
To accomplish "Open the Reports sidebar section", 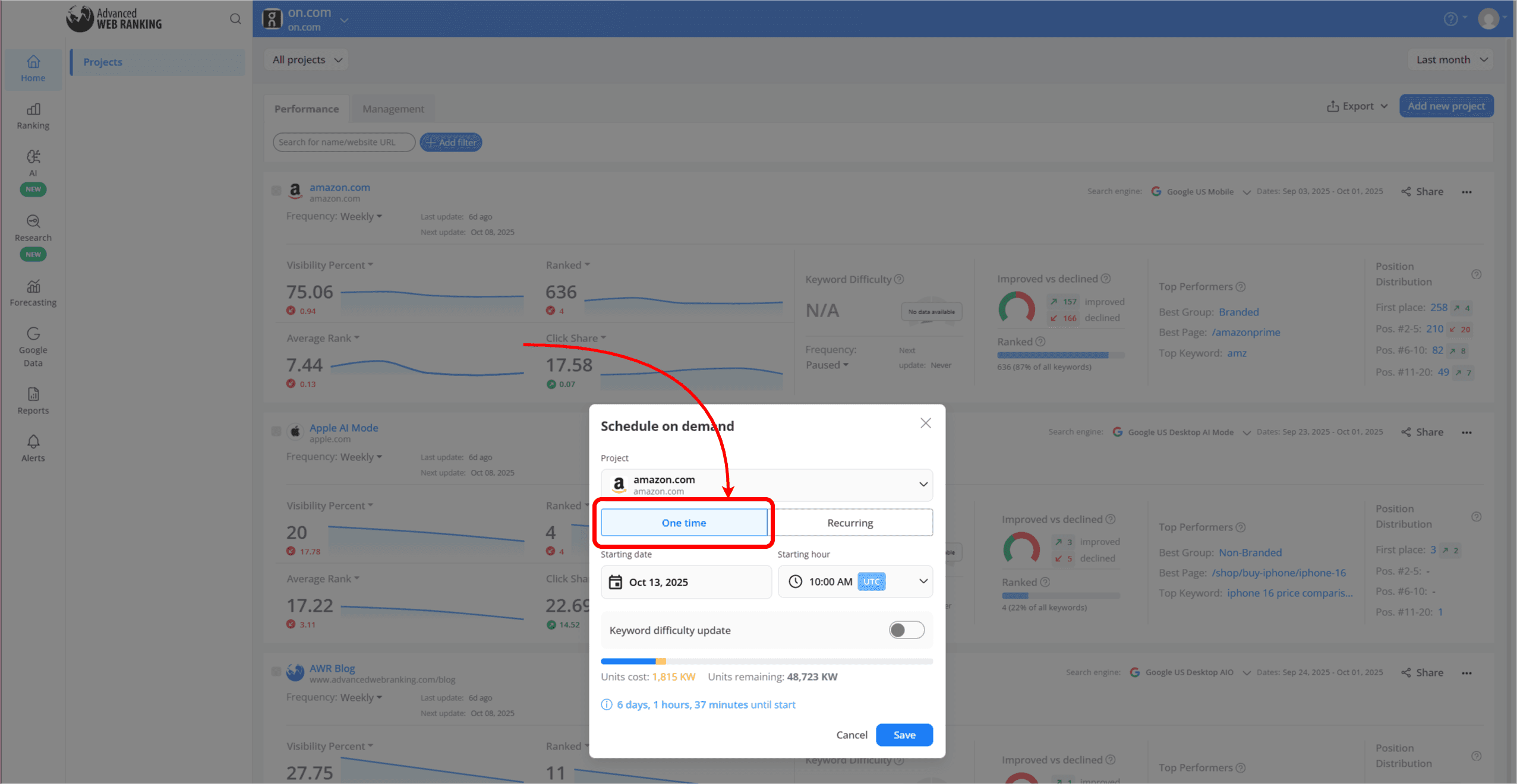I will click(x=33, y=401).
